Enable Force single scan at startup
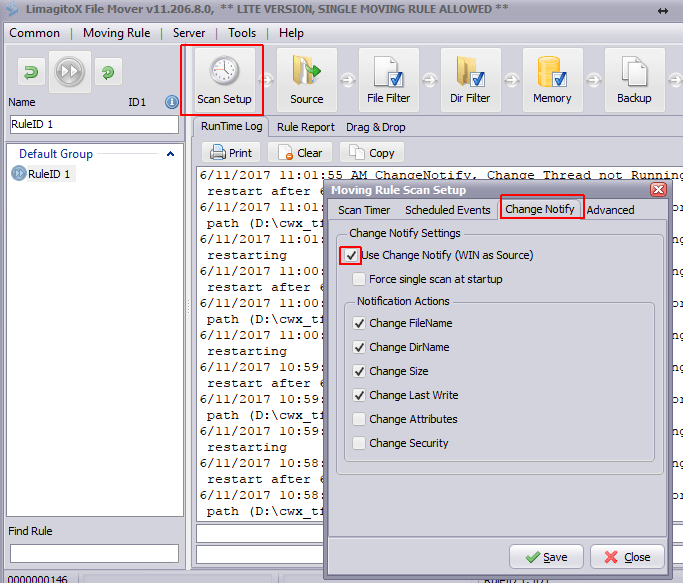The width and height of the screenshot is (683, 583). pyautogui.click(x=360, y=280)
